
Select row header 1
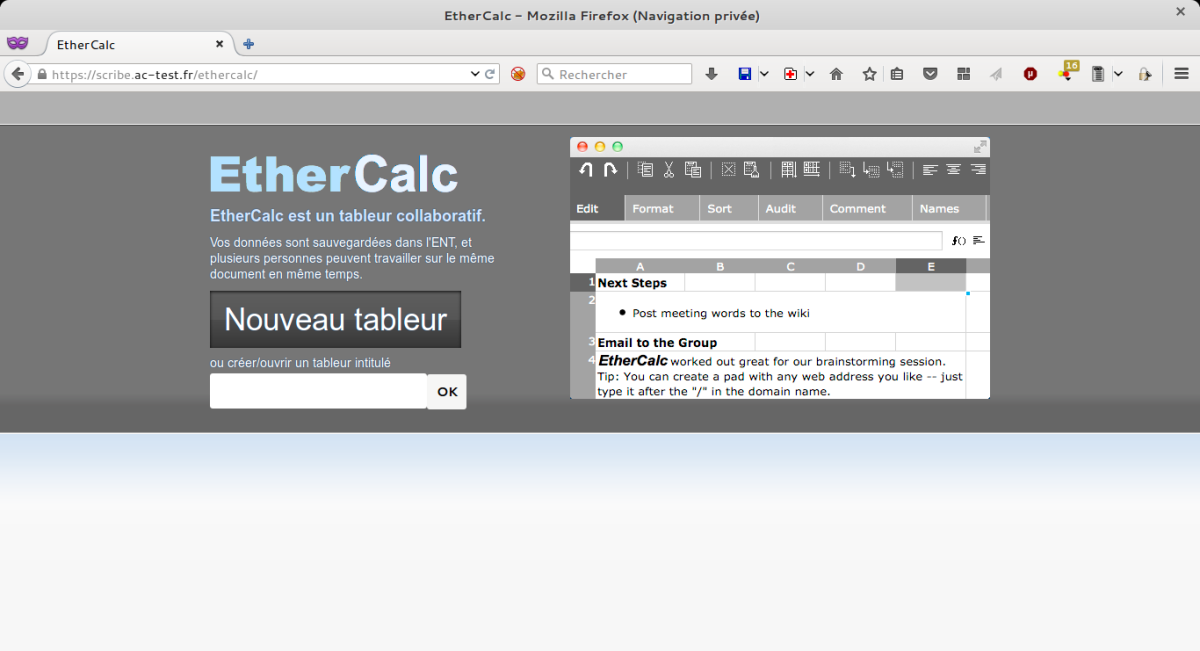pyautogui.click(x=583, y=282)
